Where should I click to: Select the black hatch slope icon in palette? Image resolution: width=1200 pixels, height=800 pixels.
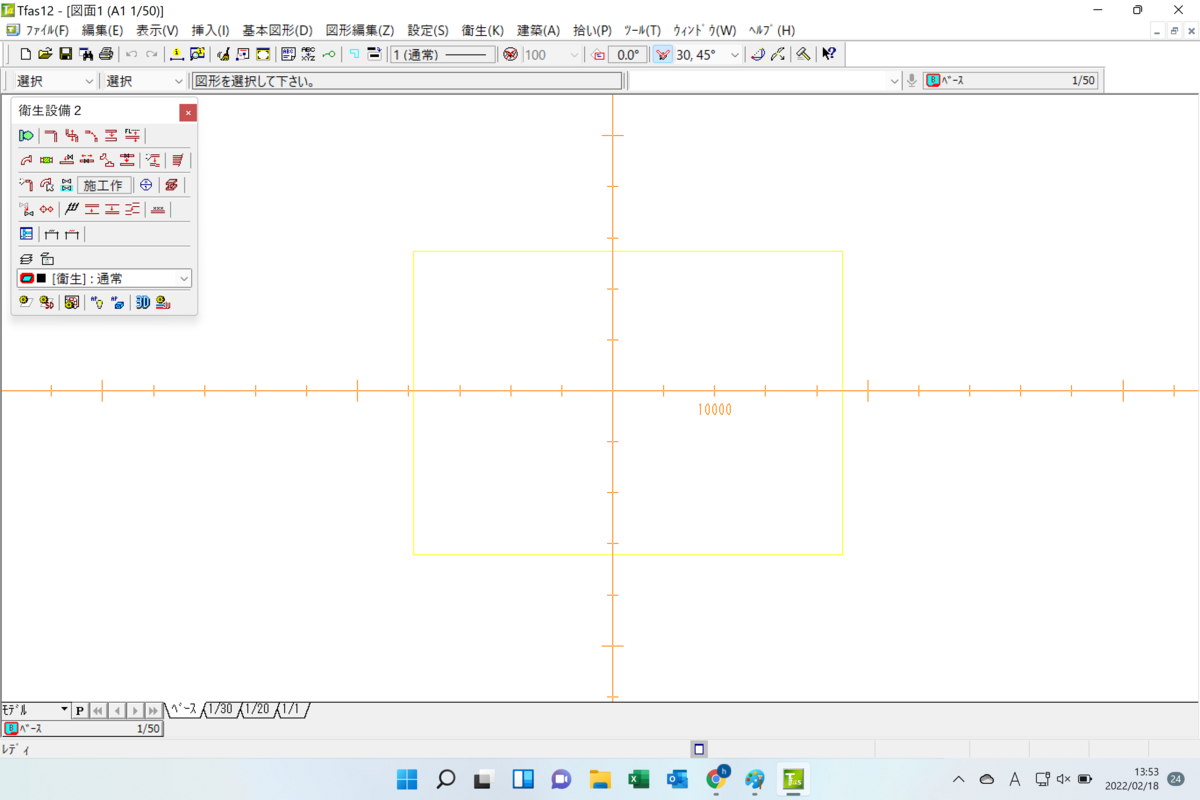coord(72,209)
